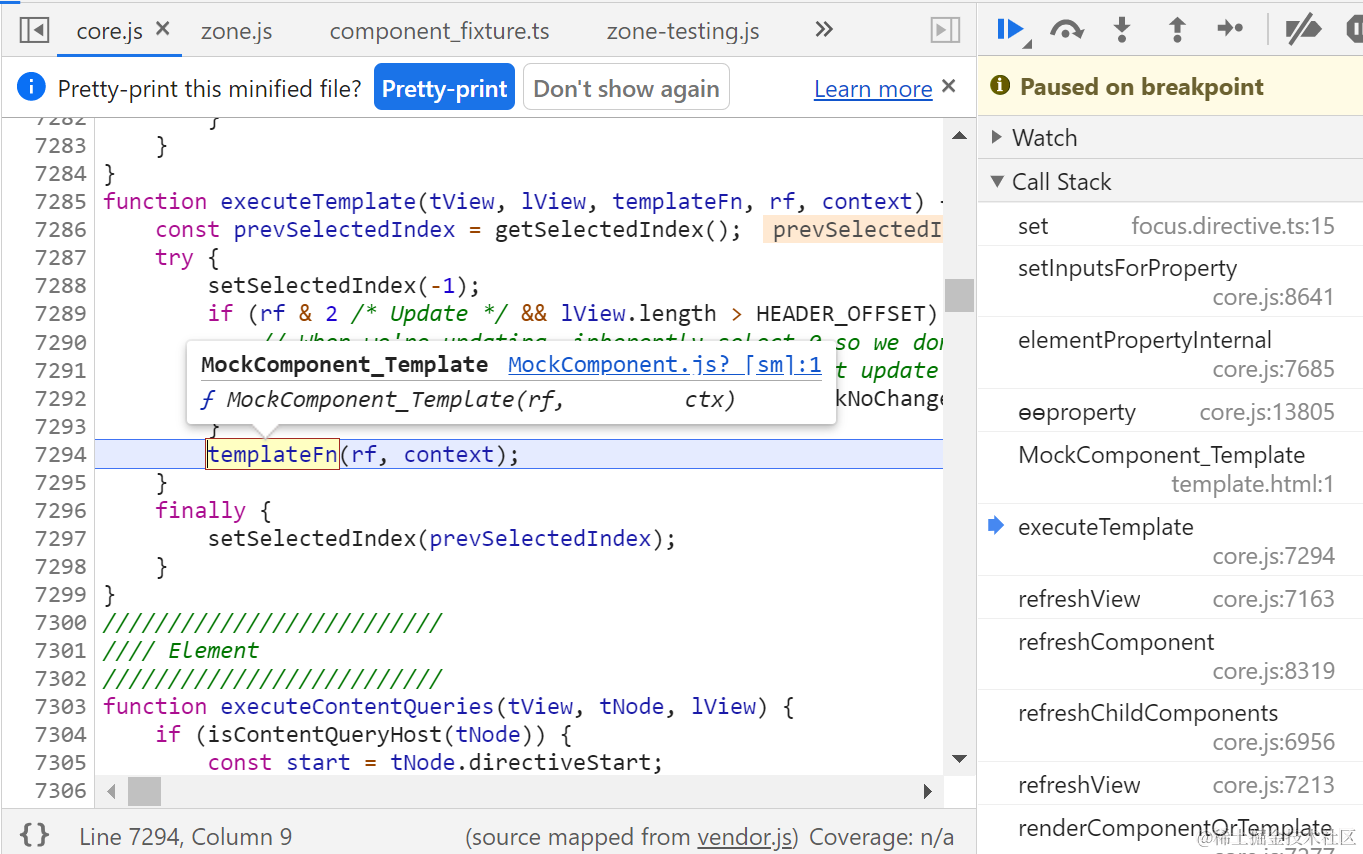The width and height of the screenshot is (1363, 854).
Task: Click the vertical scrollbar up arrow
Action: 959,135
